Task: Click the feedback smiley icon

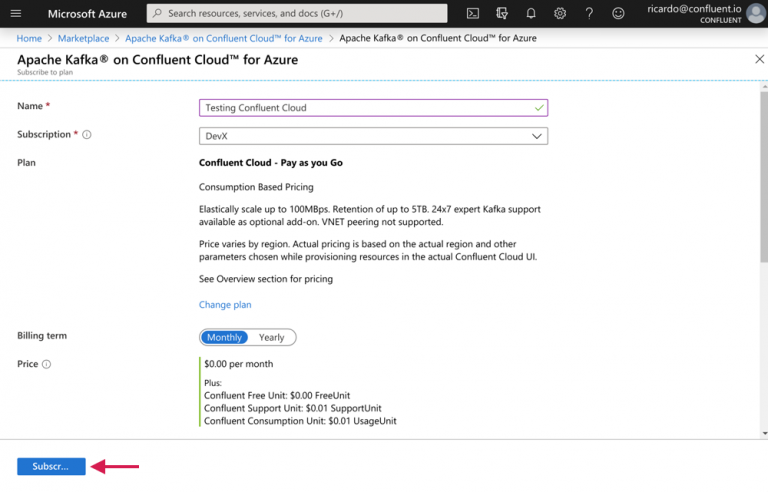Action: click(618, 13)
